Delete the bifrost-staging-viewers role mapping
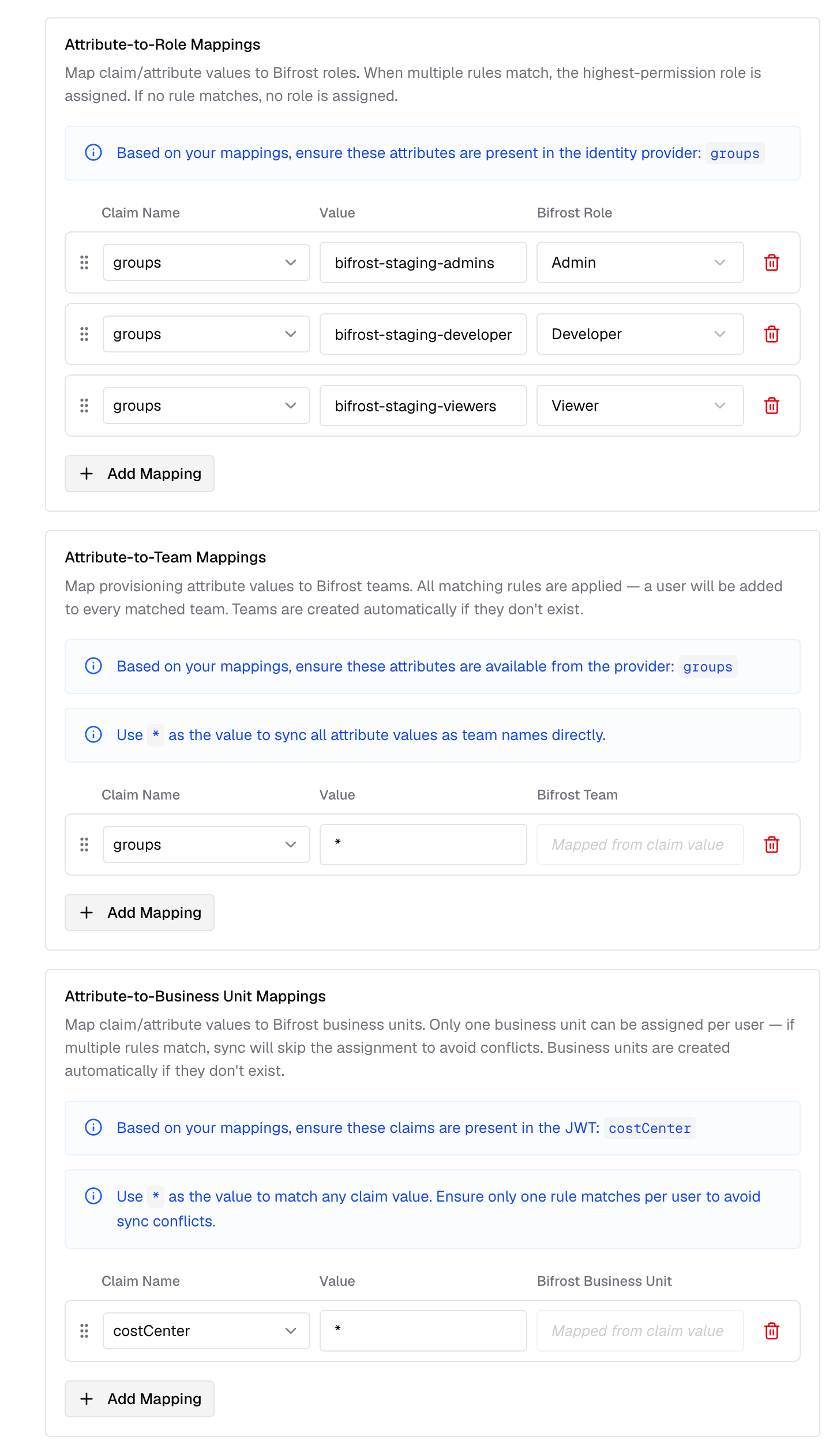 (771, 406)
